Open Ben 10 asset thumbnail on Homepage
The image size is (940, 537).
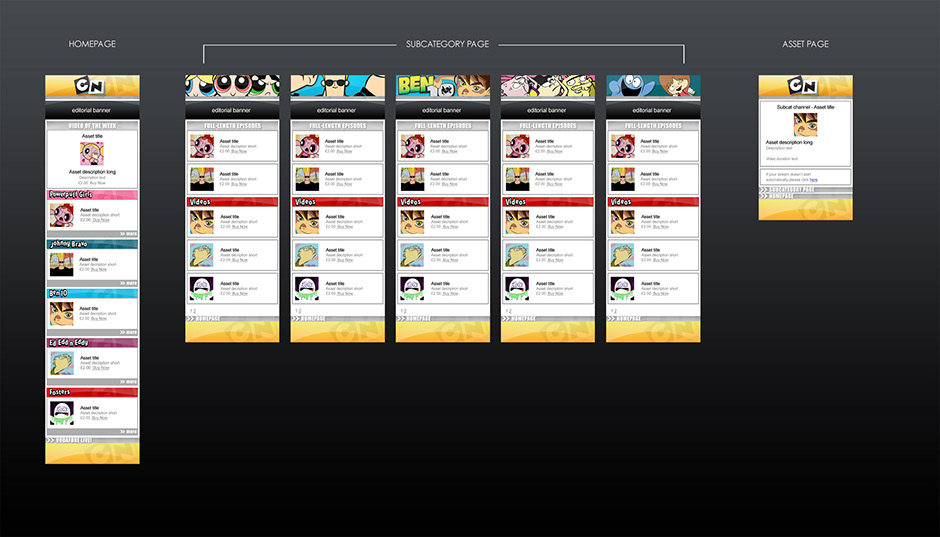point(62,314)
